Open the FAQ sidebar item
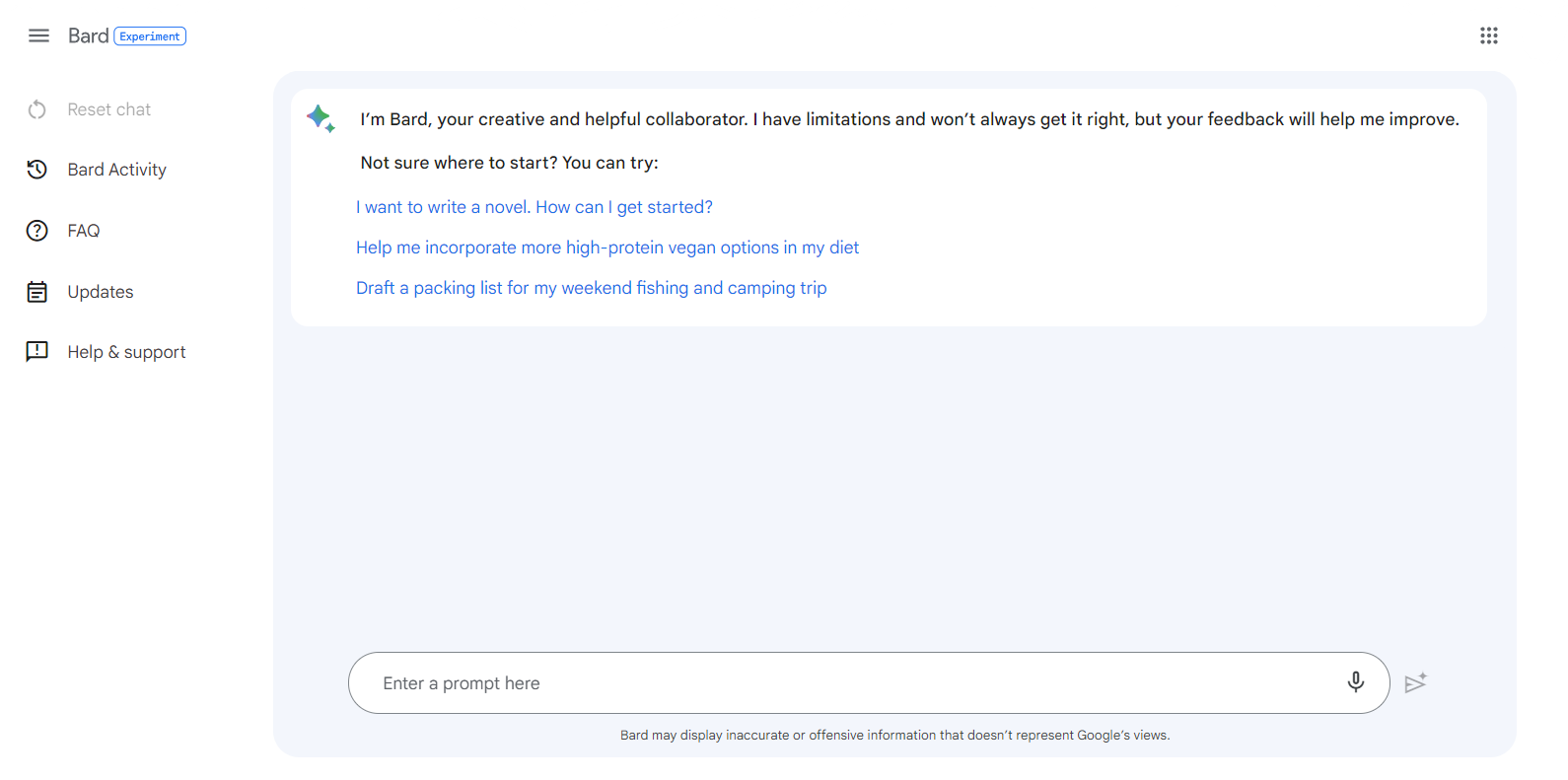1568x780 pixels. 84,231
